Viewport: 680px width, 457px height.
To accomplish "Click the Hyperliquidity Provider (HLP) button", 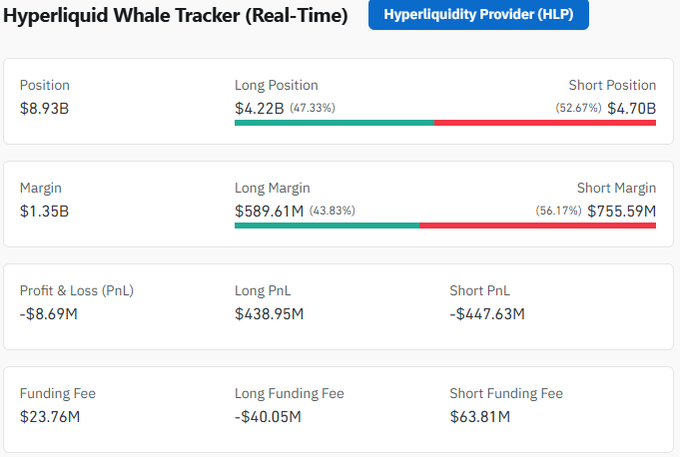I will pos(478,14).
